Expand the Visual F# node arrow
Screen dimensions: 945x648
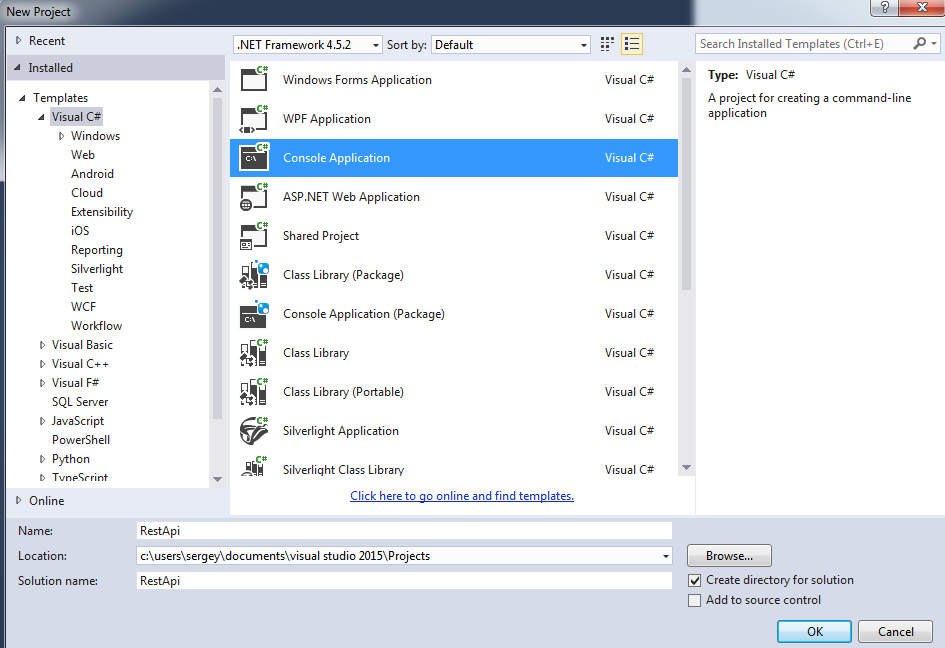(42, 383)
